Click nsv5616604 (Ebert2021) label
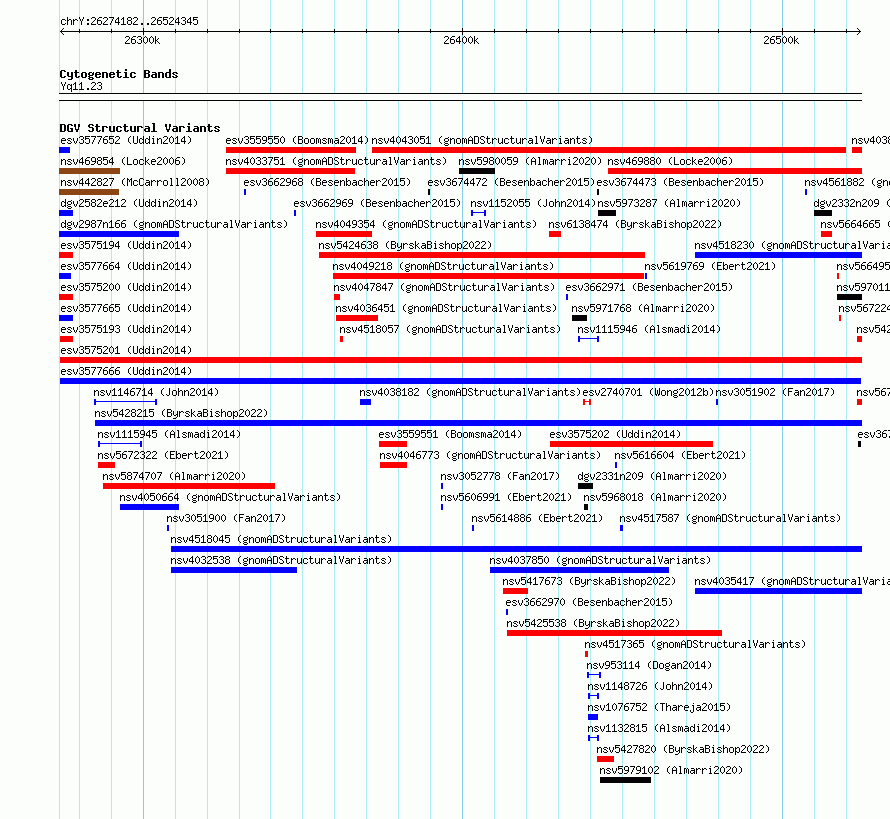 coord(680,455)
